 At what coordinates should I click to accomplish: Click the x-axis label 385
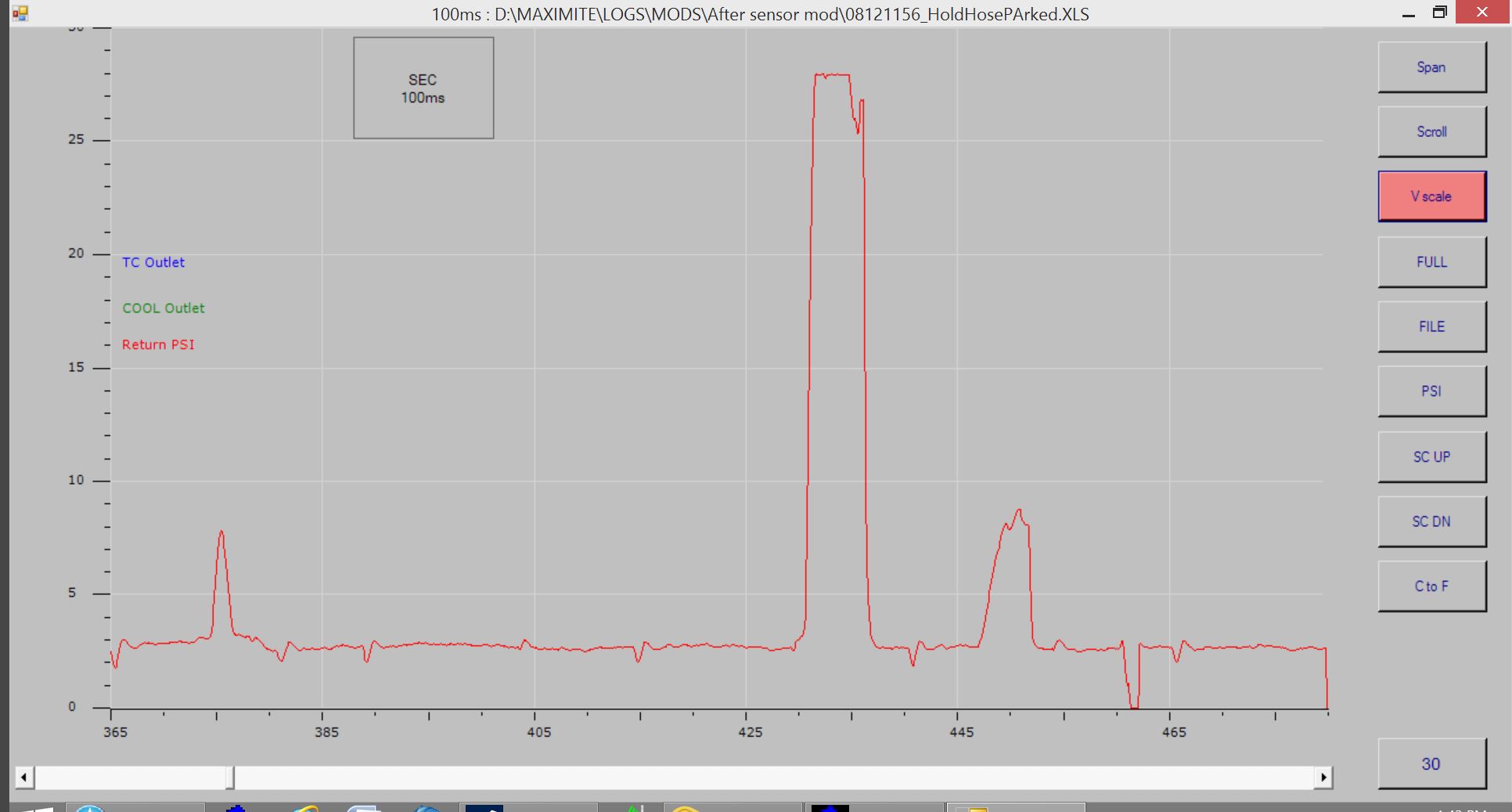coord(326,732)
